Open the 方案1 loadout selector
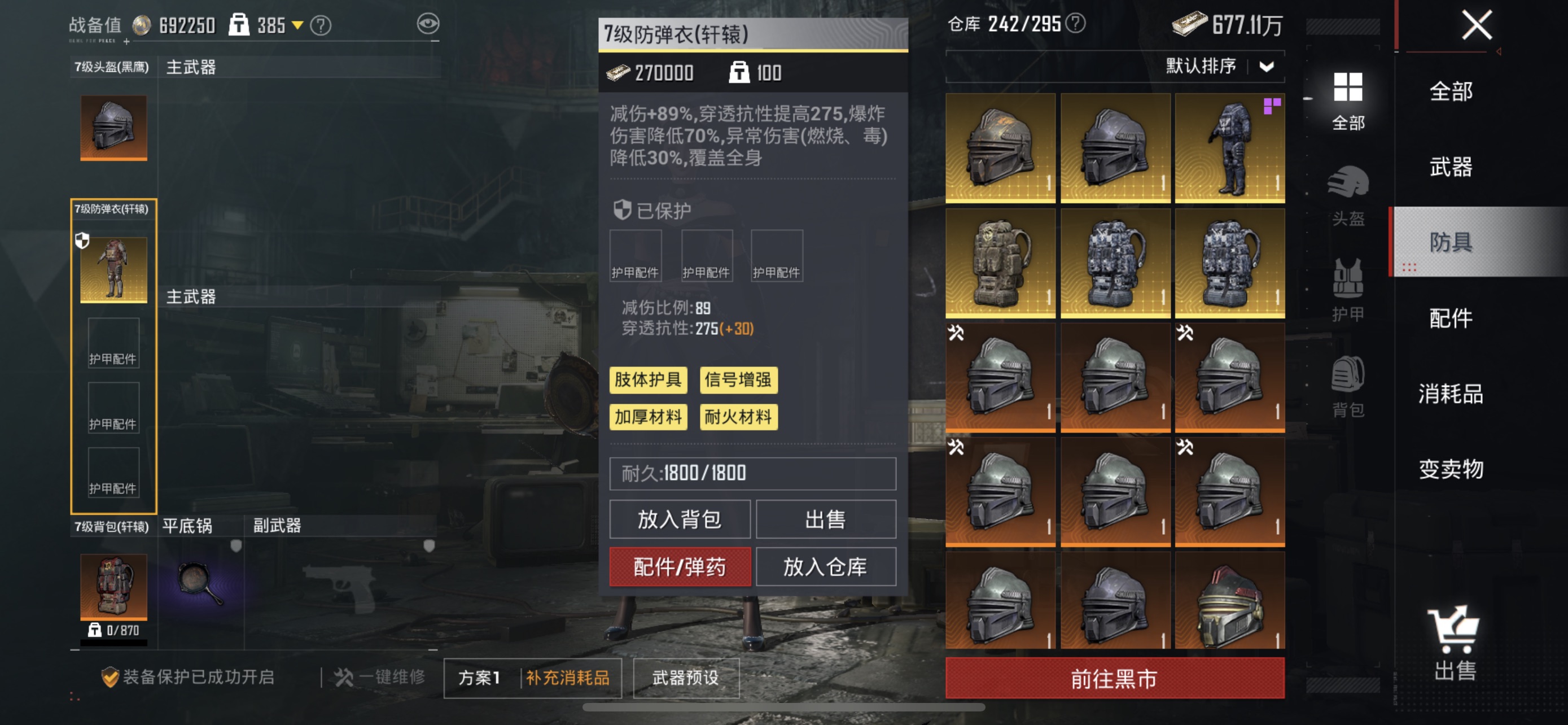 coord(480,678)
